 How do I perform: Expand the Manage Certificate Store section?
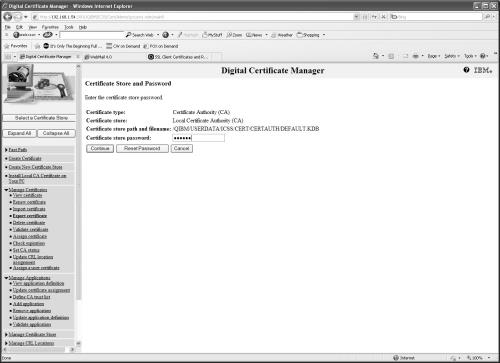click(6, 334)
